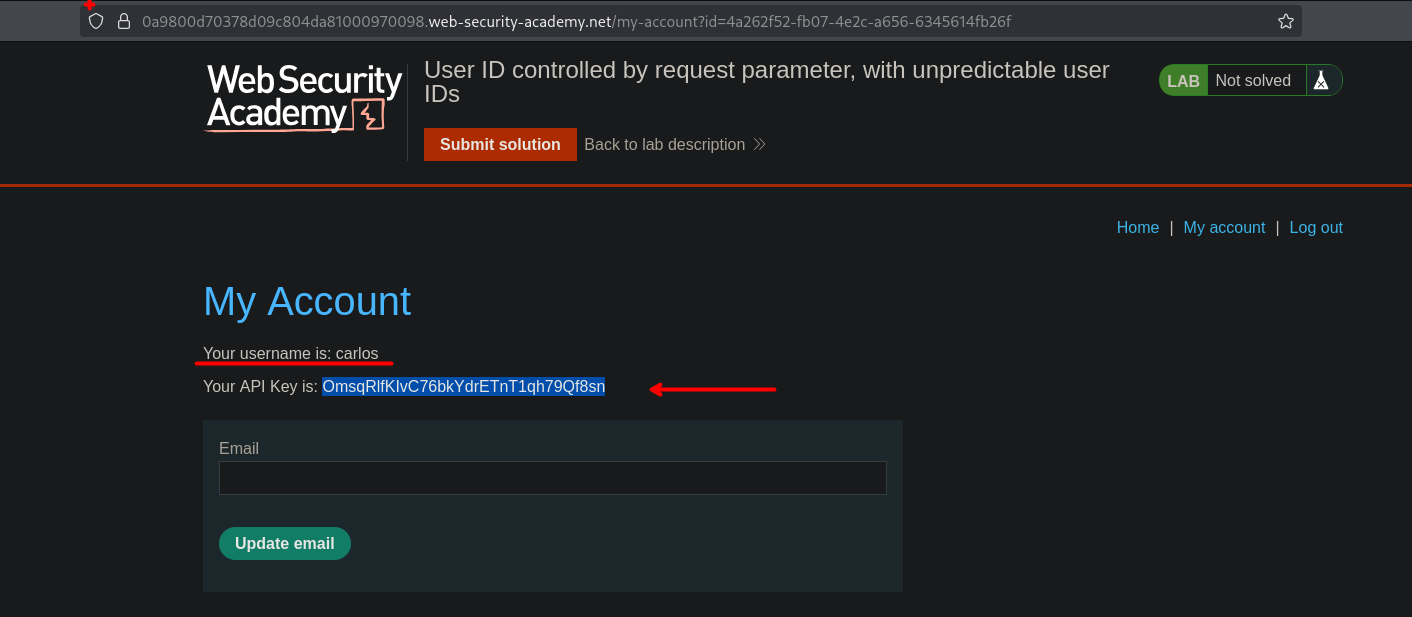The height and width of the screenshot is (617, 1412).
Task: Click the flask icon in lab status
Action: (1321, 81)
